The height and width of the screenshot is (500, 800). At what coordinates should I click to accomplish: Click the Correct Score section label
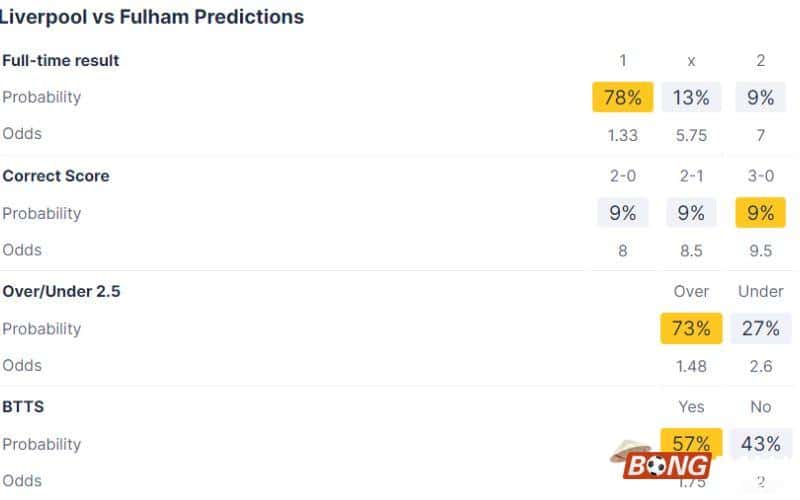(56, 176)
